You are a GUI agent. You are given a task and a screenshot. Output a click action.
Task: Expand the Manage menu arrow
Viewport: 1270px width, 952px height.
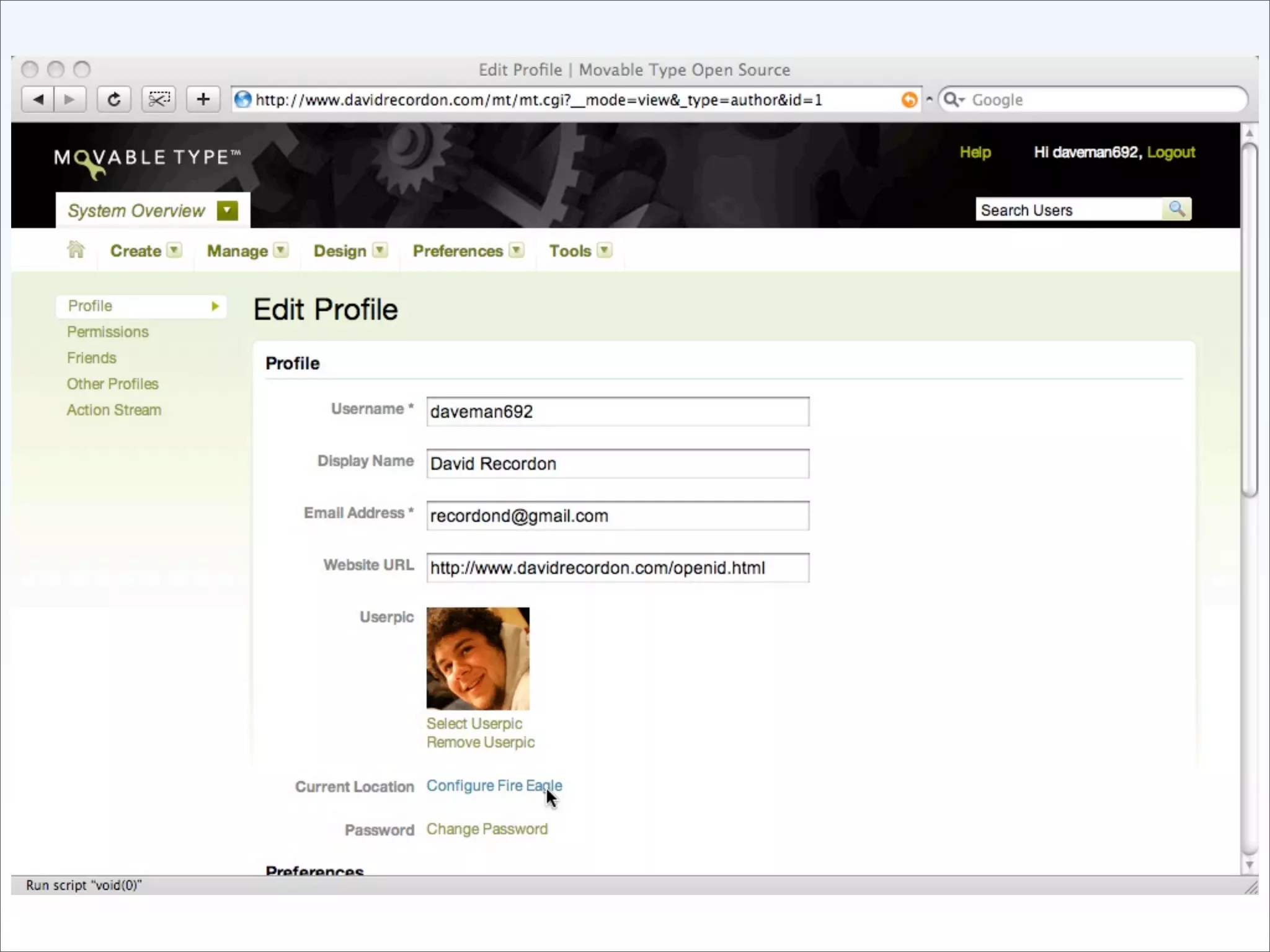click(x=281, y=250)
